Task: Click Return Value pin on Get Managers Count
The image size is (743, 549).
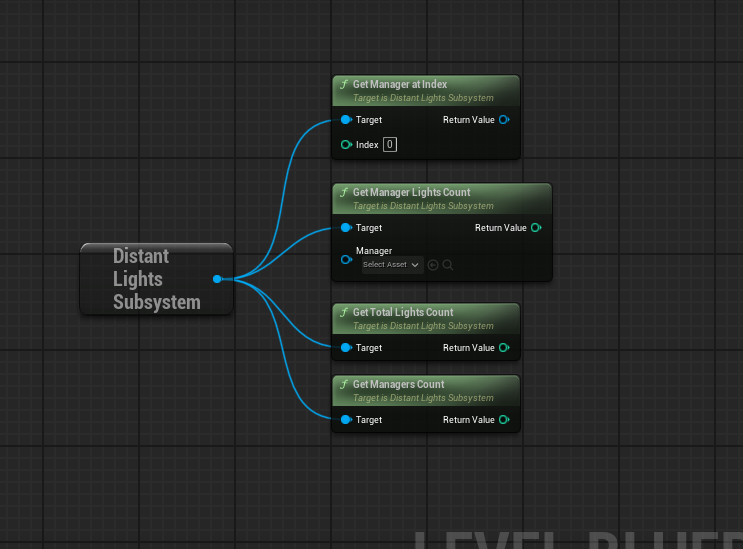Action: point(504,420)
